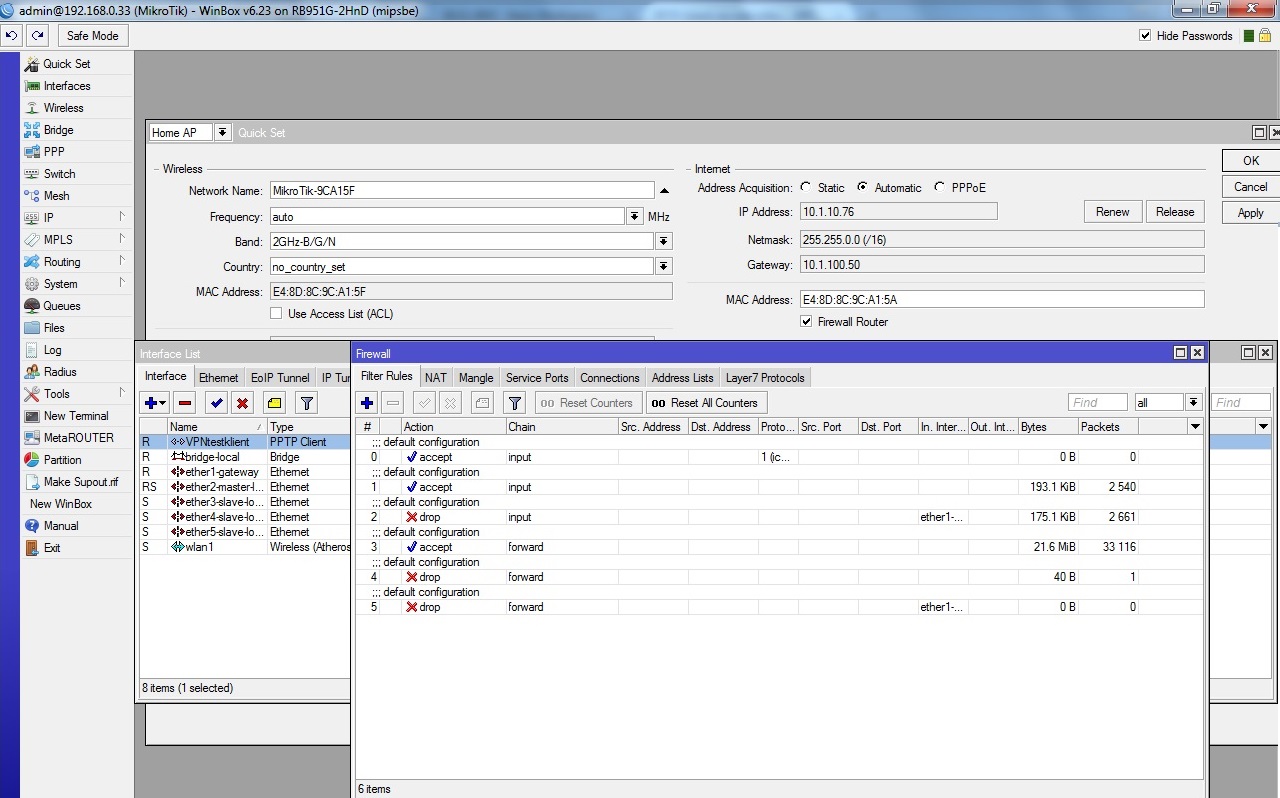Click the Undo arrow in the toolbar
The image size is (1280, 798).
pos(12,35)
